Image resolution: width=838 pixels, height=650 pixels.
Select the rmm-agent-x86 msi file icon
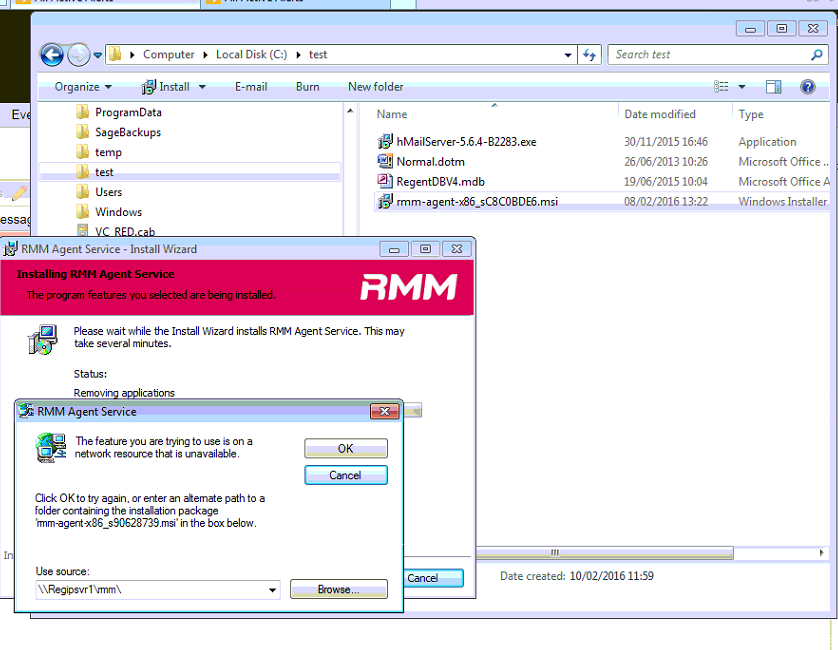pyautogui.click(x=385, y=202)
